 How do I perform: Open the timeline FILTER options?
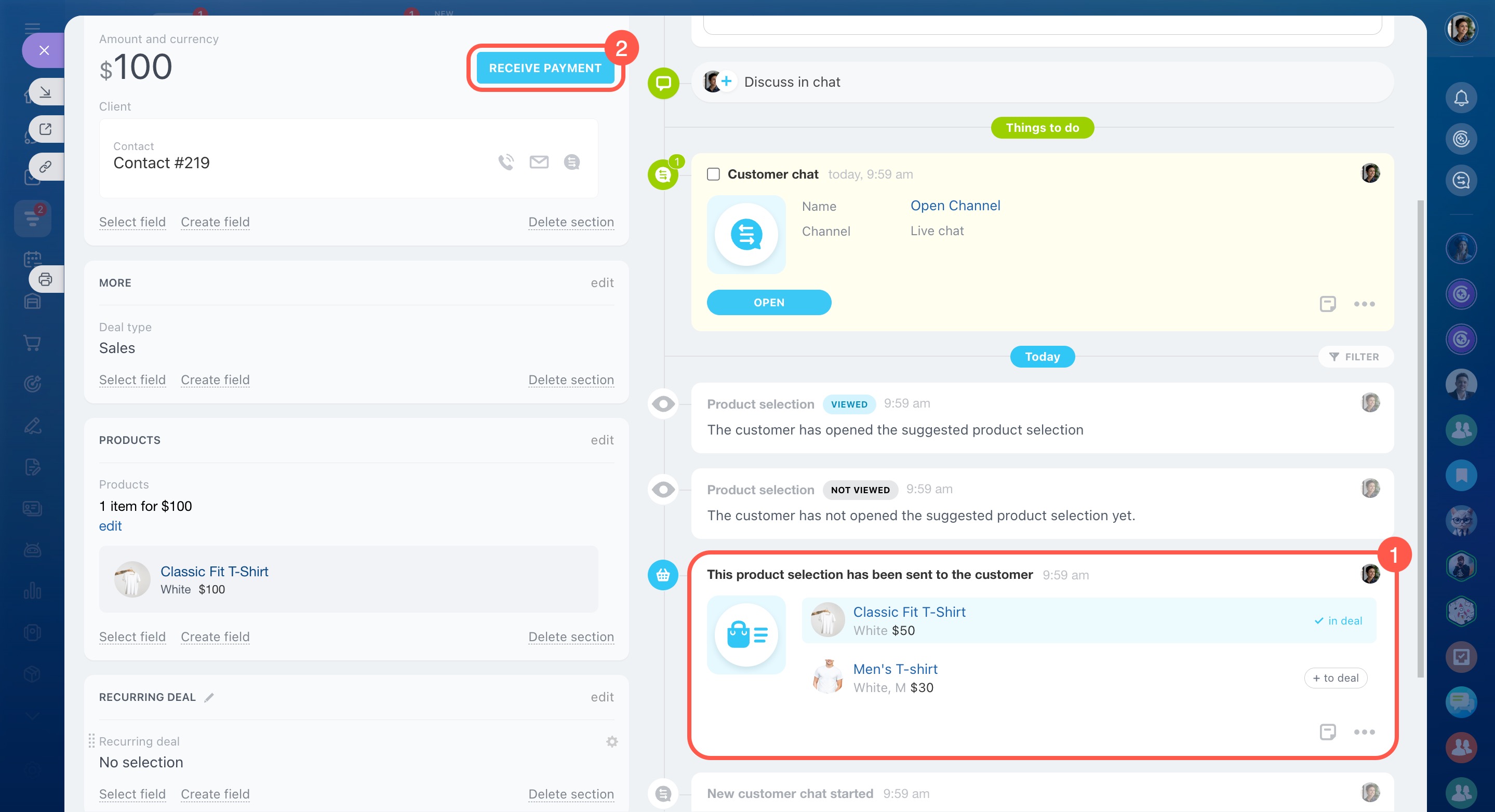1355,357
